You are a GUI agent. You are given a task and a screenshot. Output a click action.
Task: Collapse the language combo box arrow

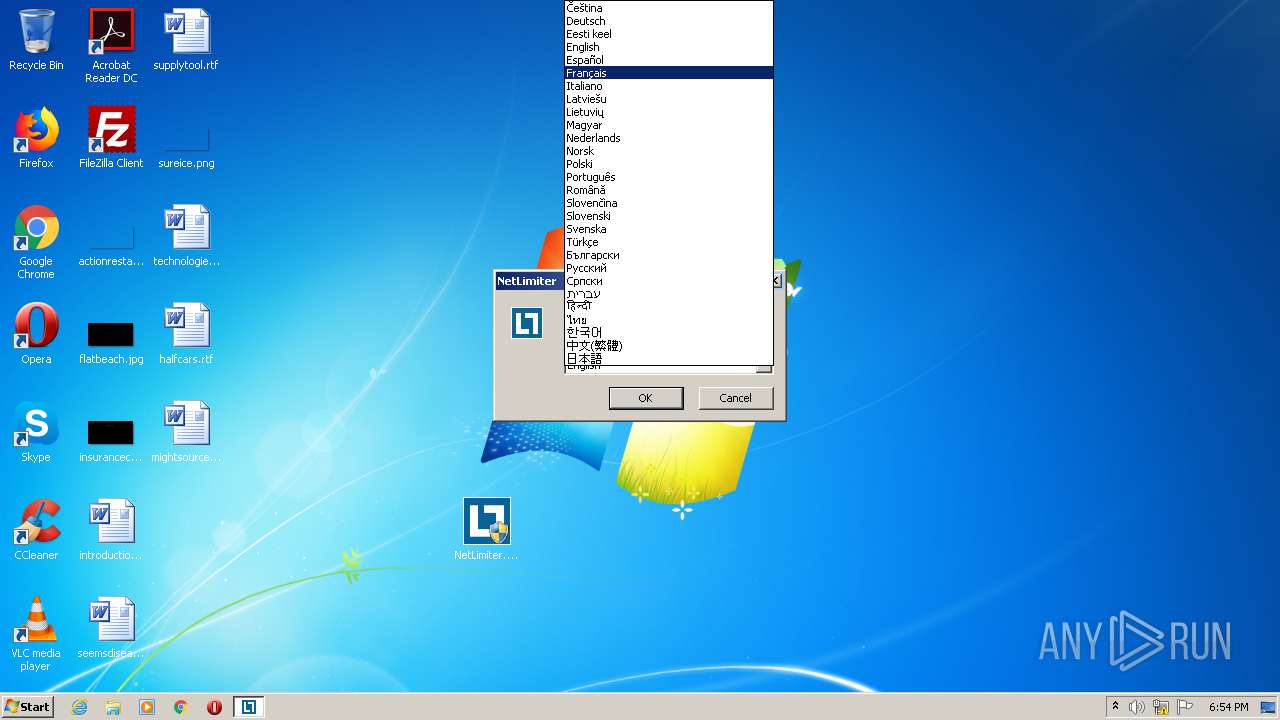pos(764,369)
